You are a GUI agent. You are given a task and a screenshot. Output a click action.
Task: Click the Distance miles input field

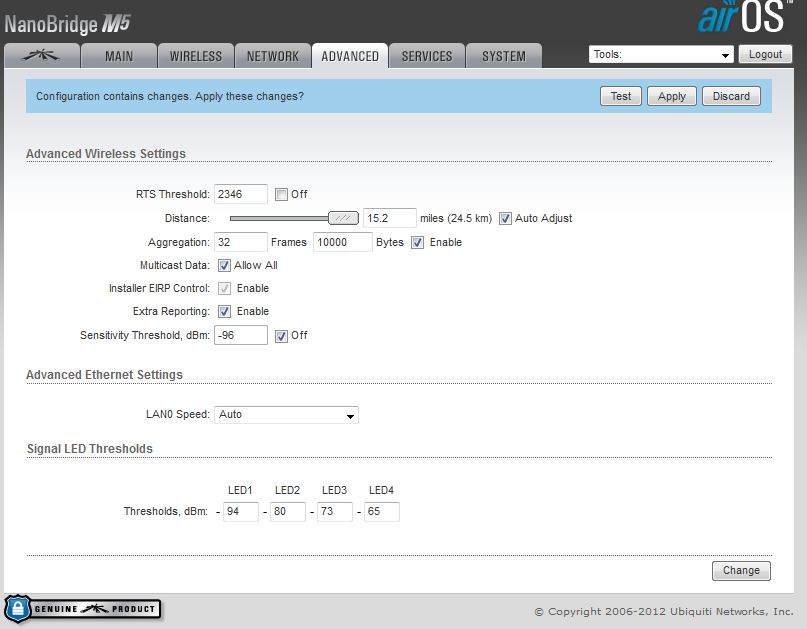click(390, 218)
